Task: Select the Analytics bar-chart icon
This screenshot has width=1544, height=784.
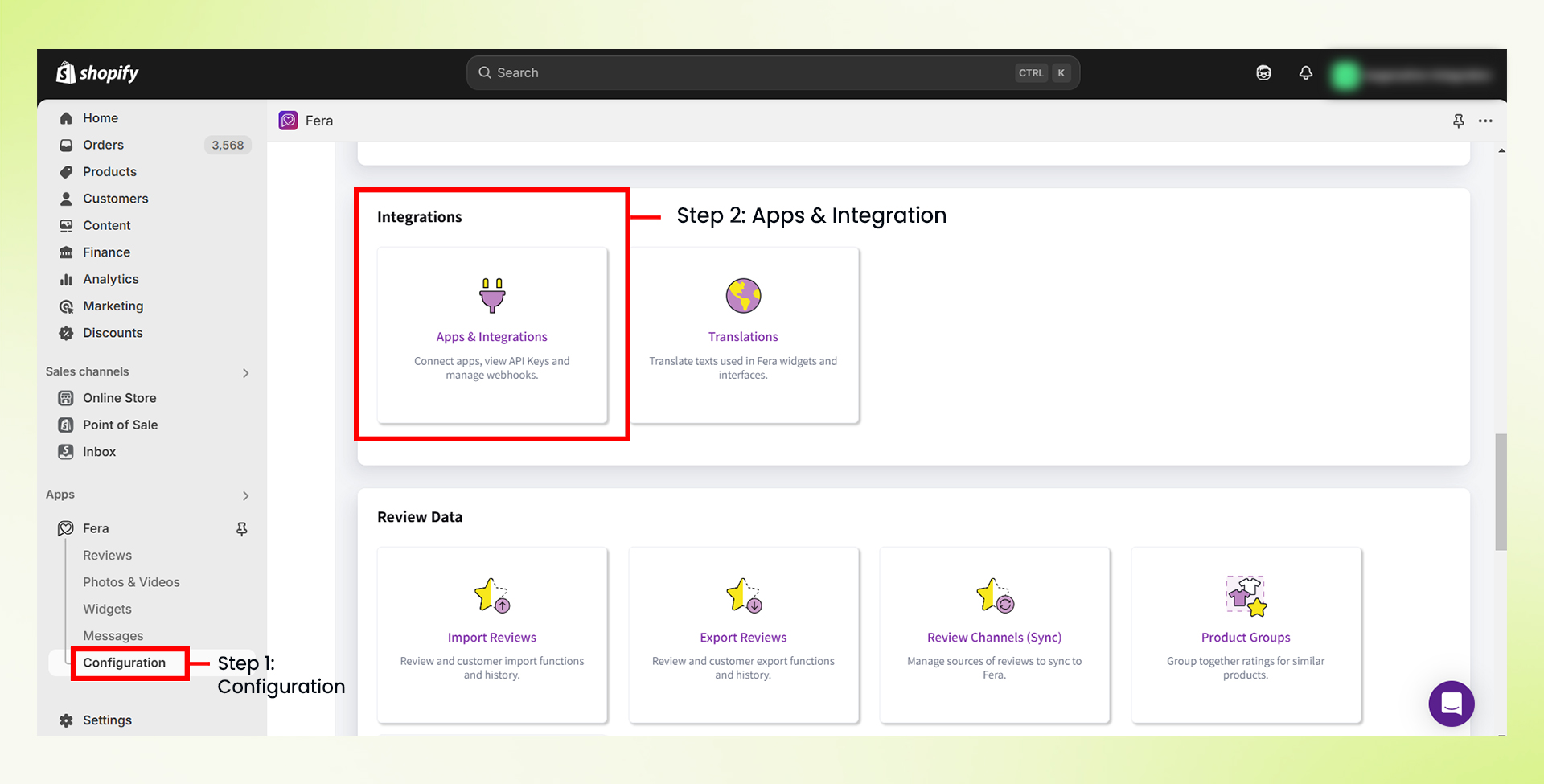Action: 66,279
